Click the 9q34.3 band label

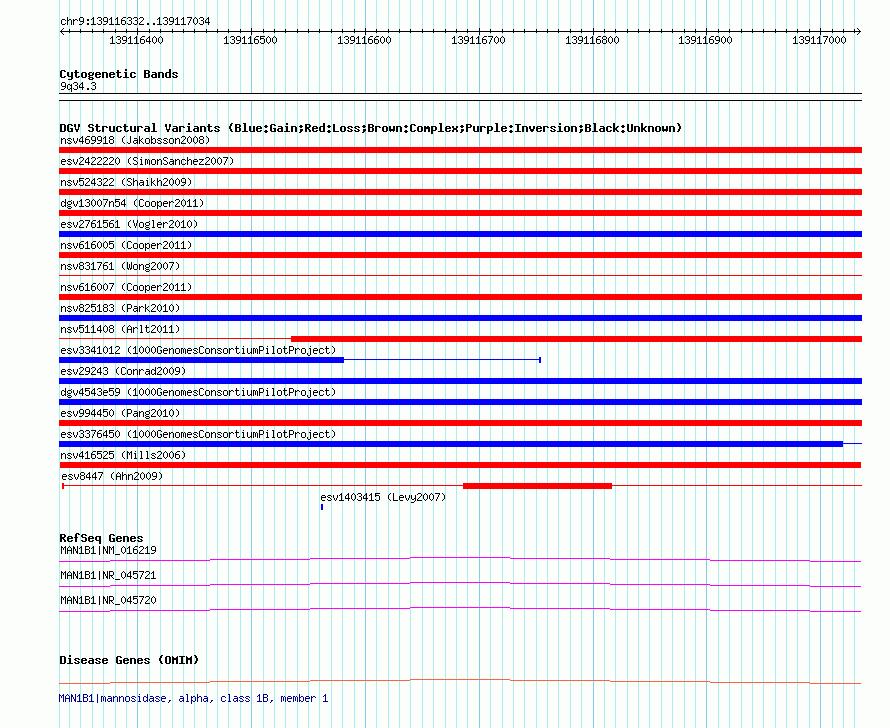(78, 86)
